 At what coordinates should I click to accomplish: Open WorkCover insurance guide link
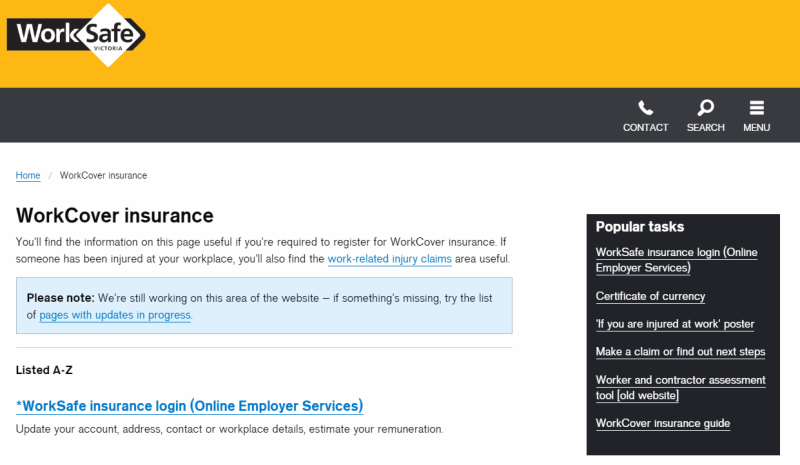click(x=663, y=423)
